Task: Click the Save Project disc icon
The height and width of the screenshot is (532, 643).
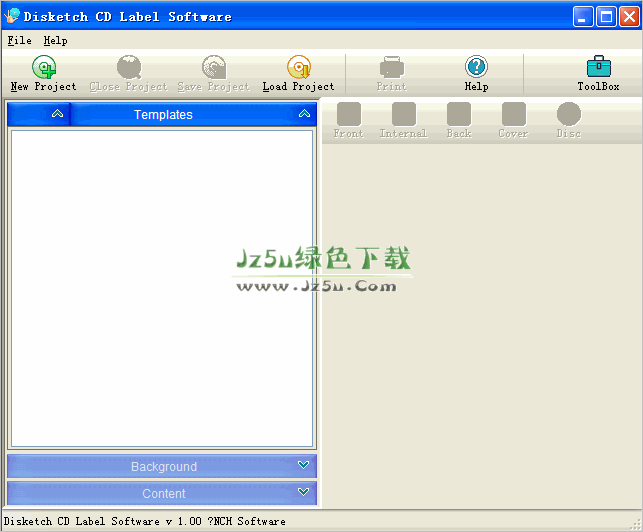Action: click(214, 67)
